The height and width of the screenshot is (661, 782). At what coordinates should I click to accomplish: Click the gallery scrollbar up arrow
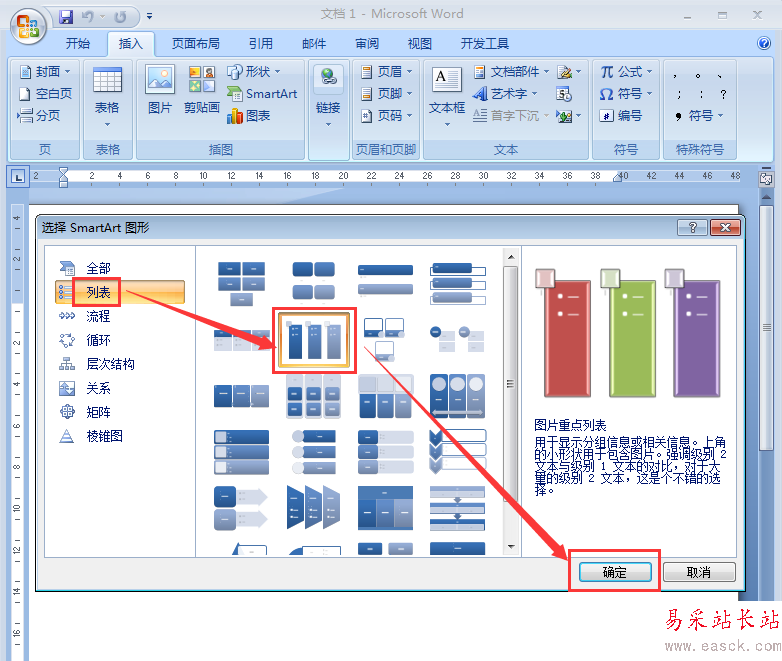point(511,257)
